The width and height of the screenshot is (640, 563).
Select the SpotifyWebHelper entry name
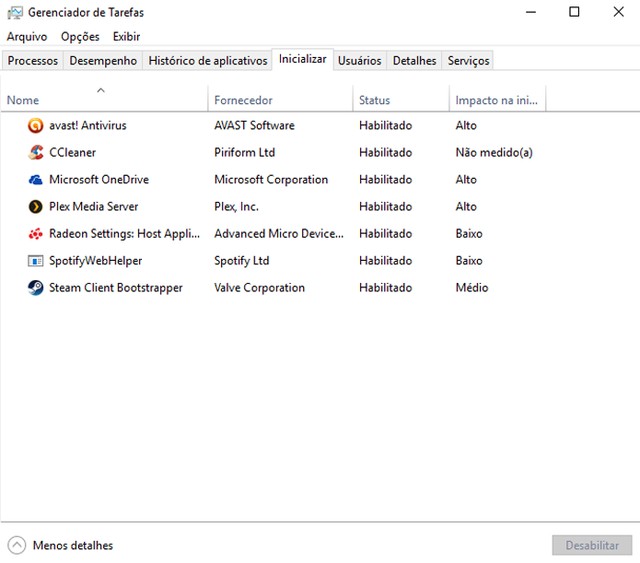(96, 260)
